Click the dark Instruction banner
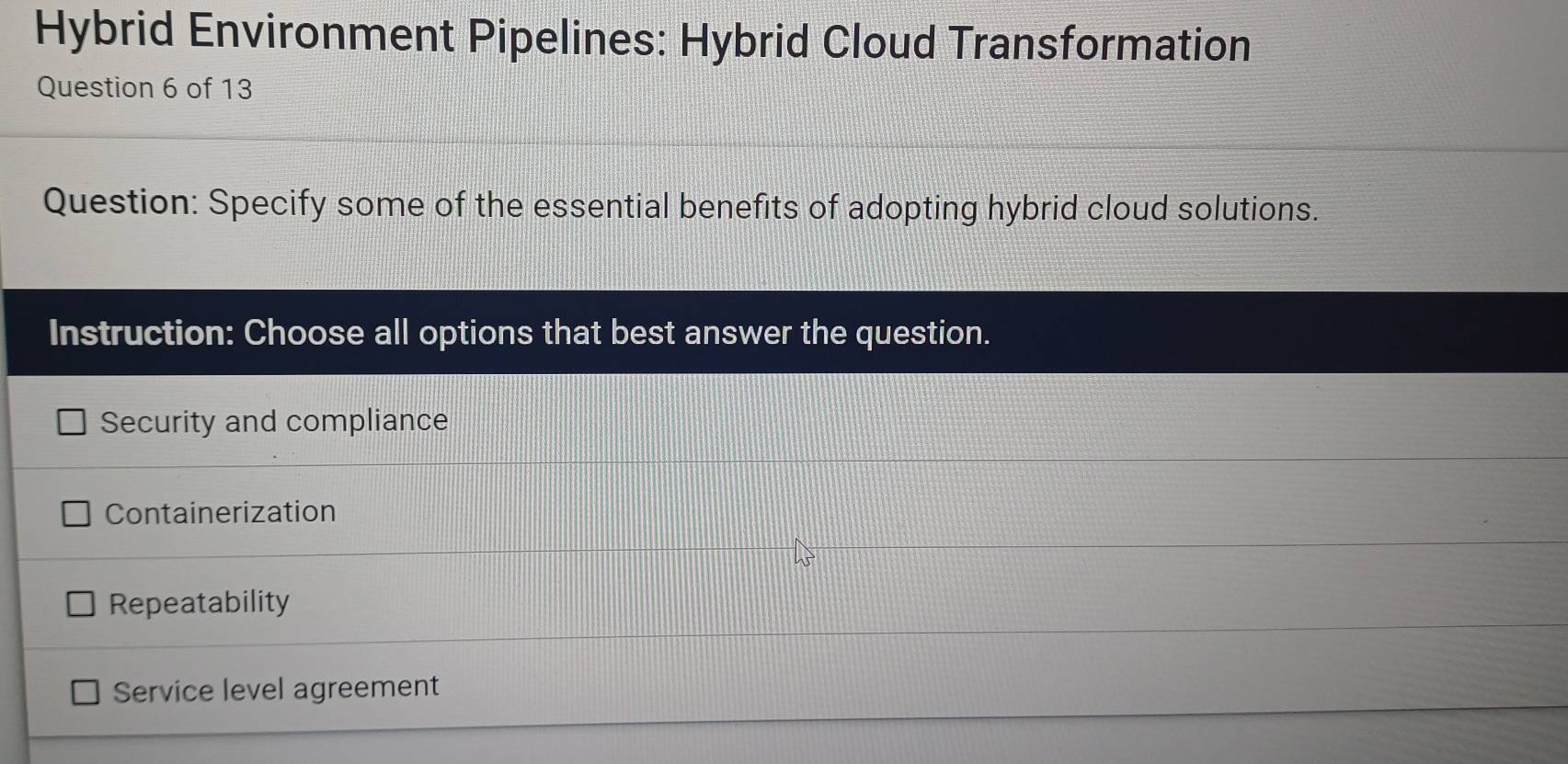The image size is (1568, 764). click(782, 334)
